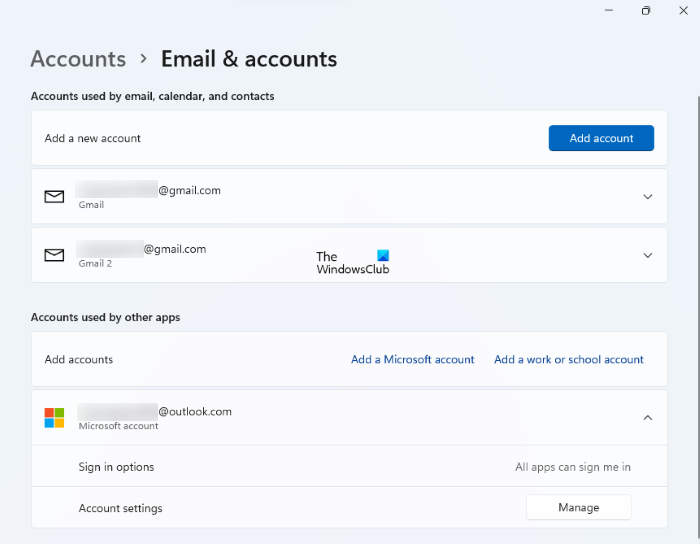Select the Email & accounts heading
Viewport: 700px width, 544px height.
point(249,59)
